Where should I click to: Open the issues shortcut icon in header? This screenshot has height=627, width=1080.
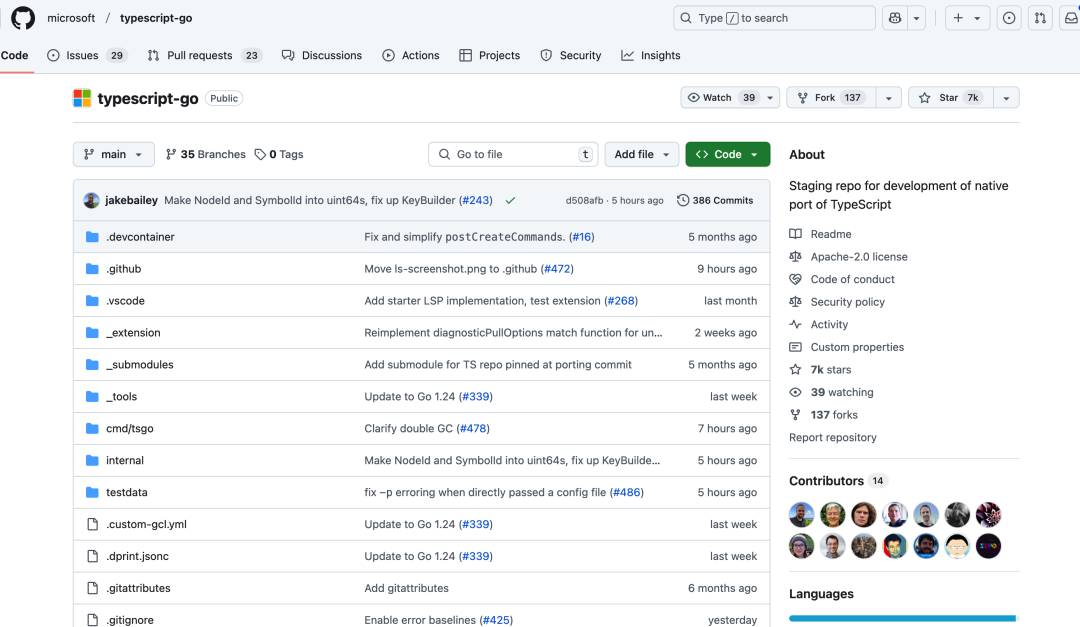click(x=1009, y=19)
